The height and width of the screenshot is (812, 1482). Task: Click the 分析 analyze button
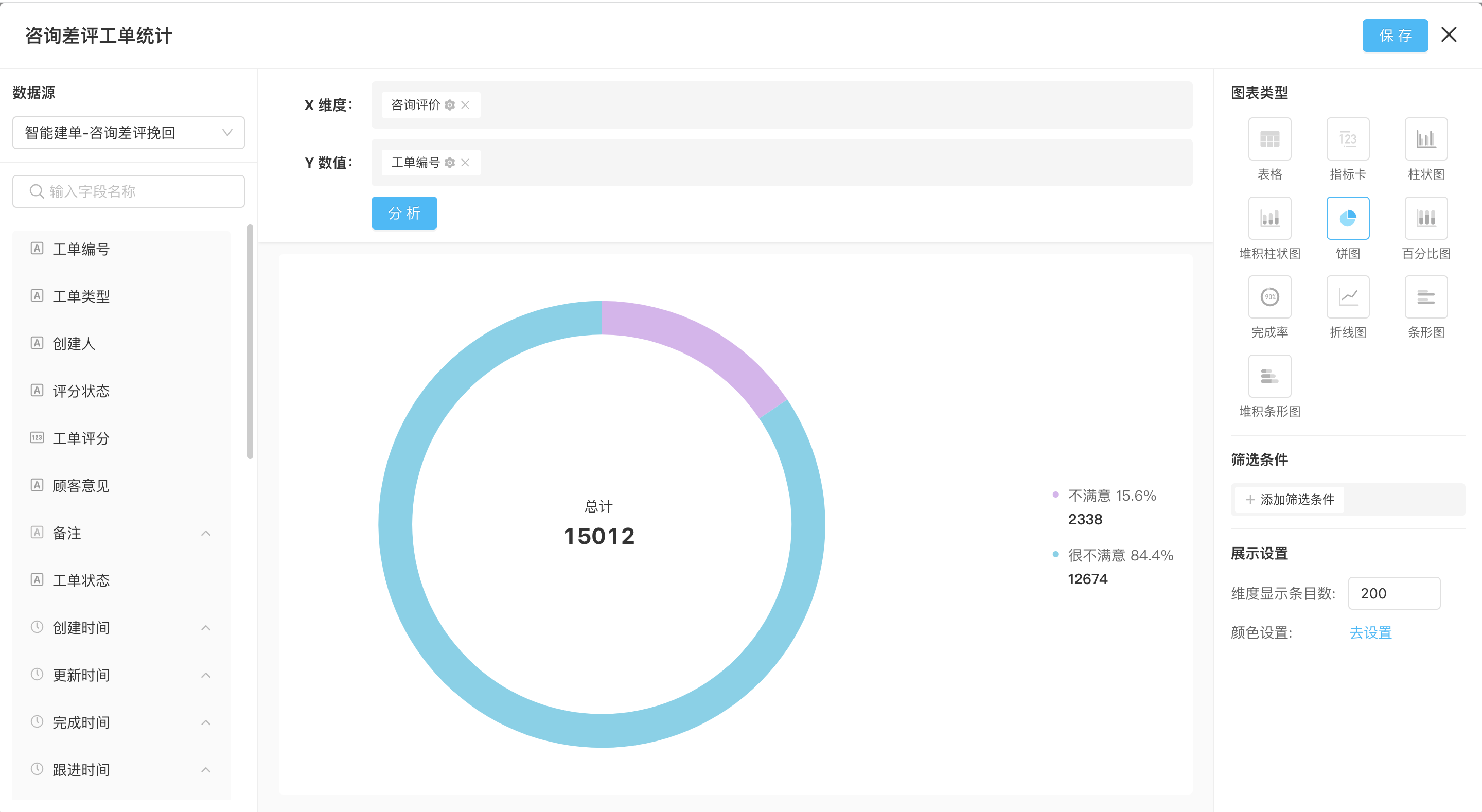point(404,213)
